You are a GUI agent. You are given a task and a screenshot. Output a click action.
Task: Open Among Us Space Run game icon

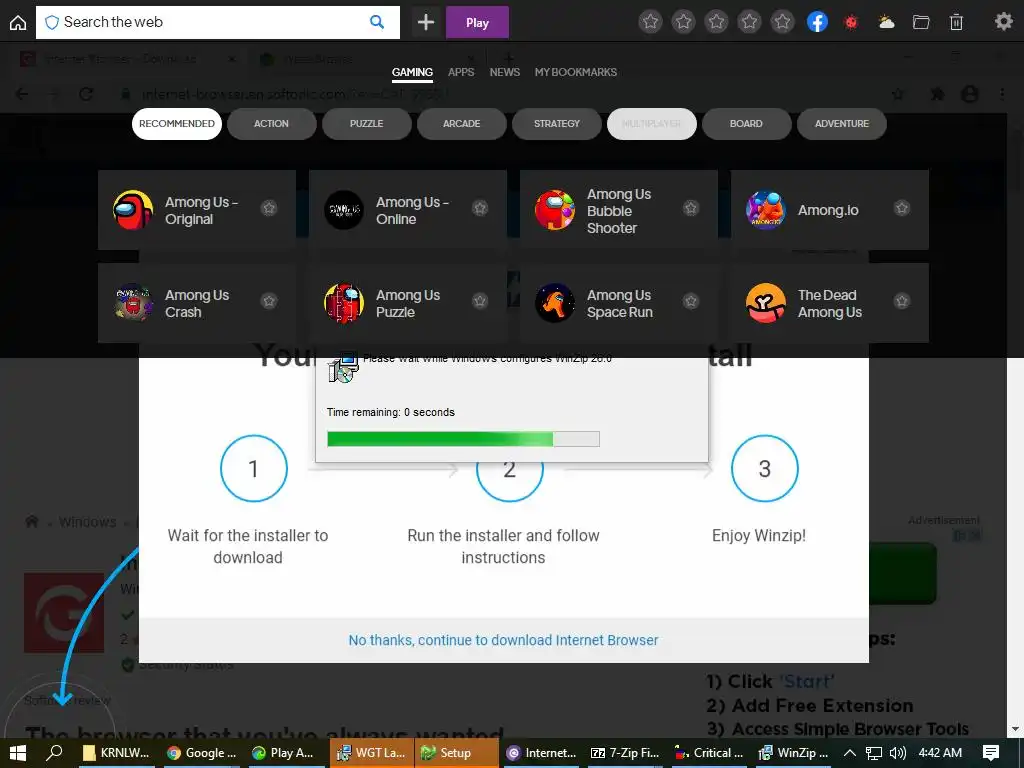click(x=554, y=303)
